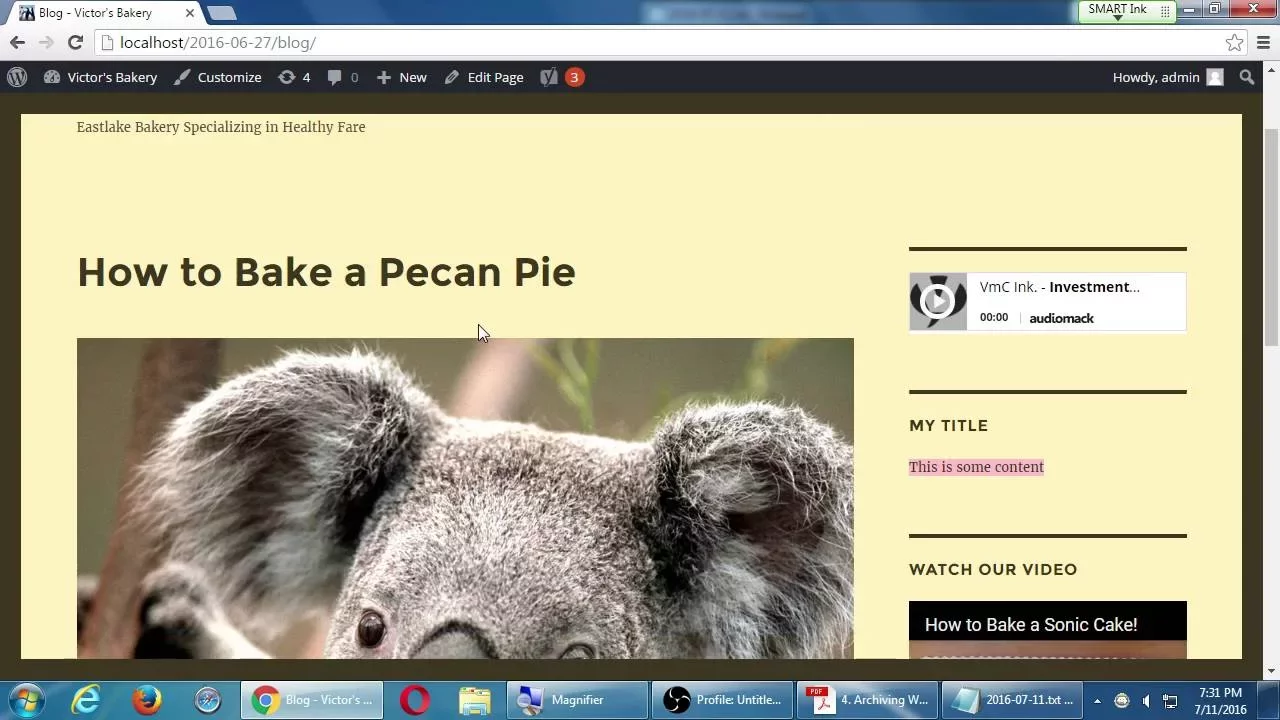Click the WATCH OUR VIDEO widget heading
Image resolution: width=1280 pixels, height=720 pixels.
click(993, 570)
